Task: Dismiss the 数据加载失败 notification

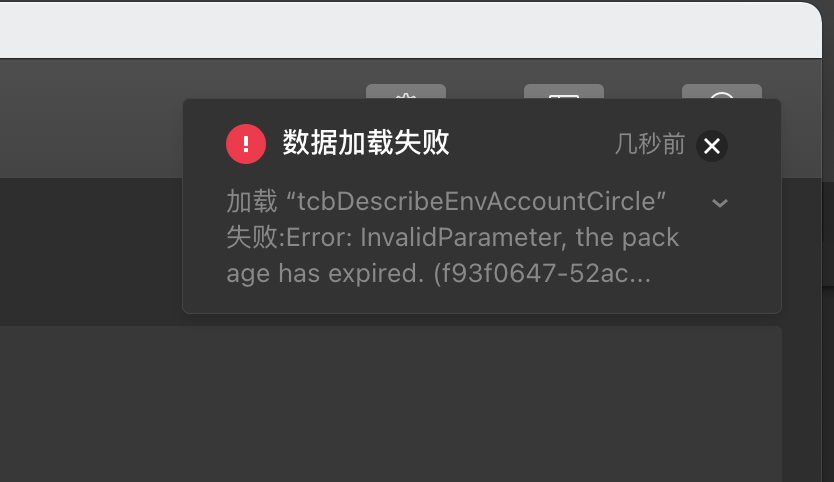Action: point(712,146)
